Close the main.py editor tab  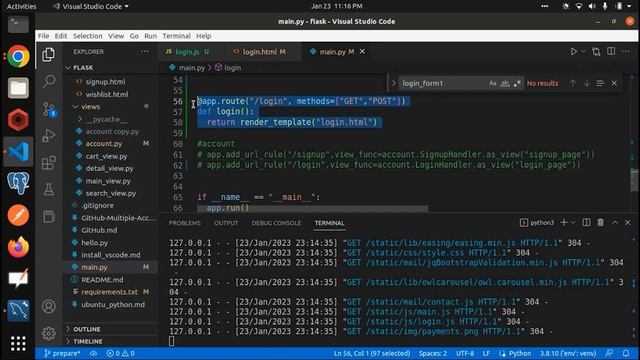[362, 52]
